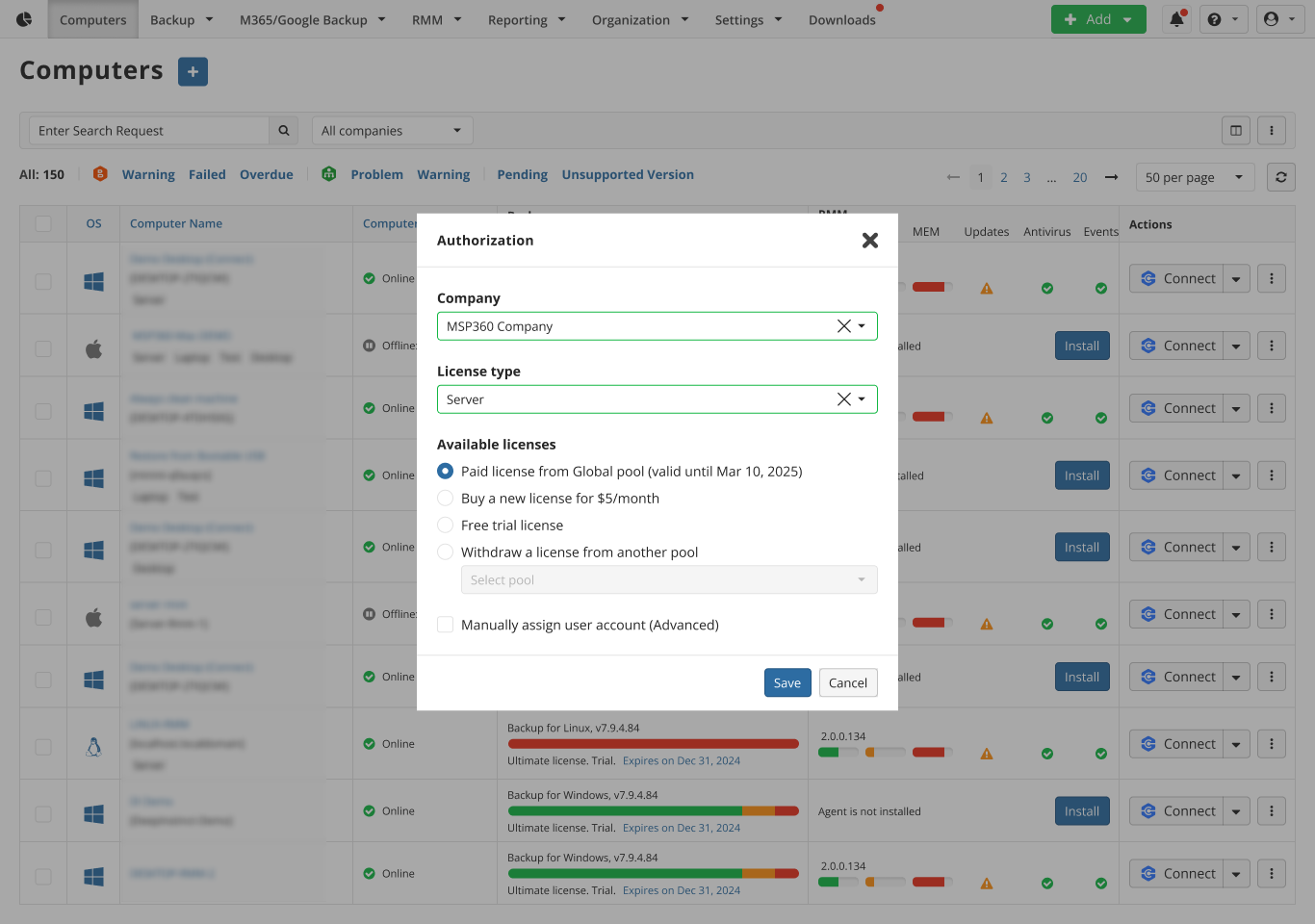Open the notifications bell icon
The image size is (1315, 924).
tap(1176, 19)
